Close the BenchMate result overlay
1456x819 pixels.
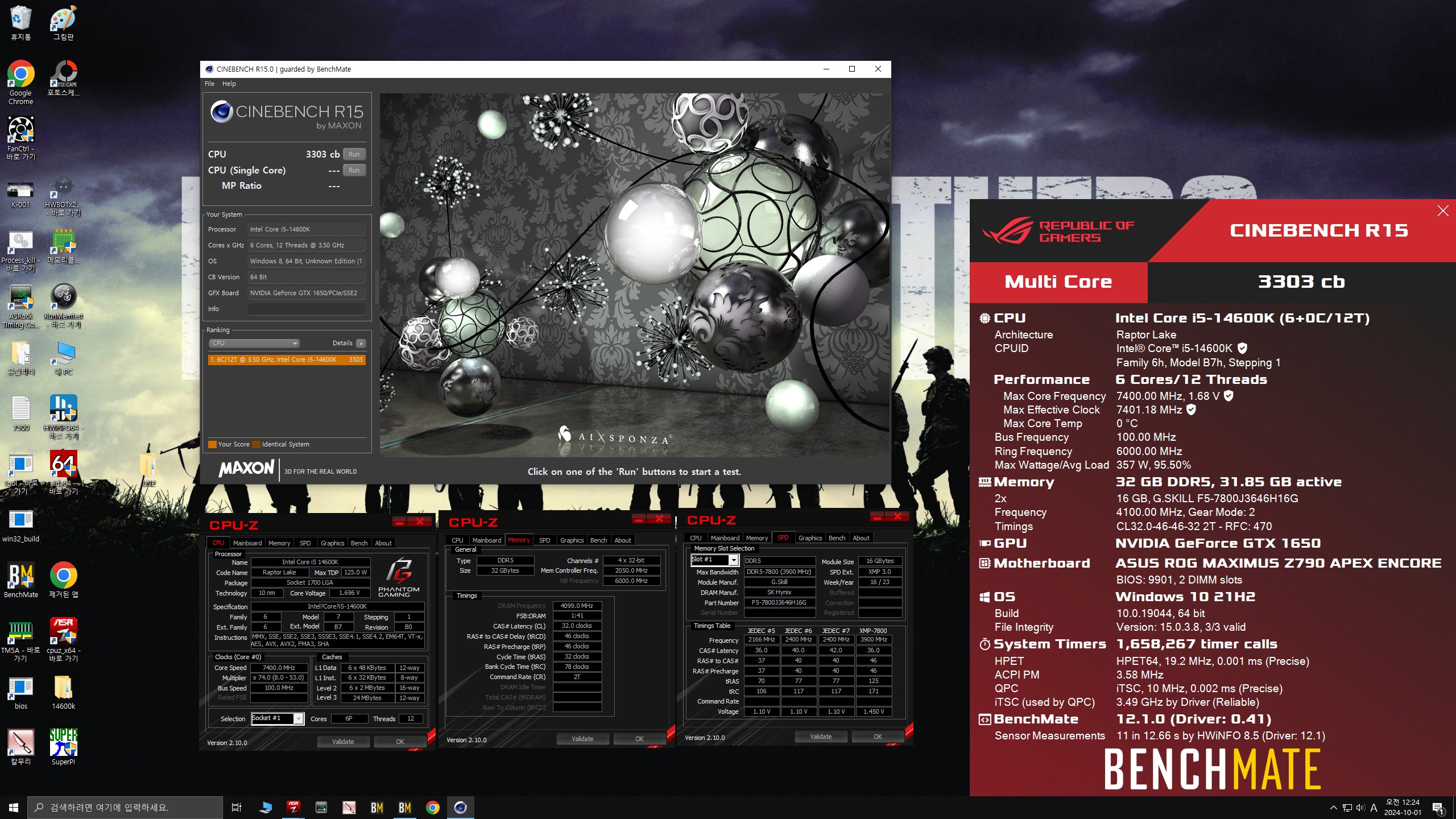pyautogui.click(x=1443, y=210)
